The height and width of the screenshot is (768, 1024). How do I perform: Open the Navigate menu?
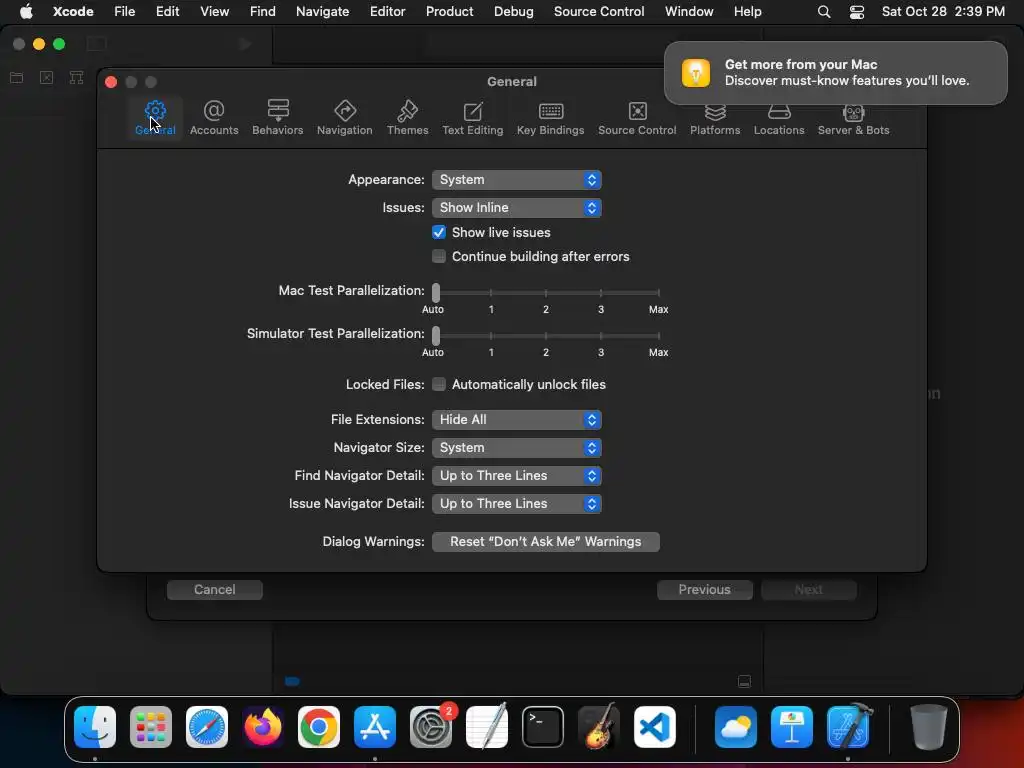[323, 12]
